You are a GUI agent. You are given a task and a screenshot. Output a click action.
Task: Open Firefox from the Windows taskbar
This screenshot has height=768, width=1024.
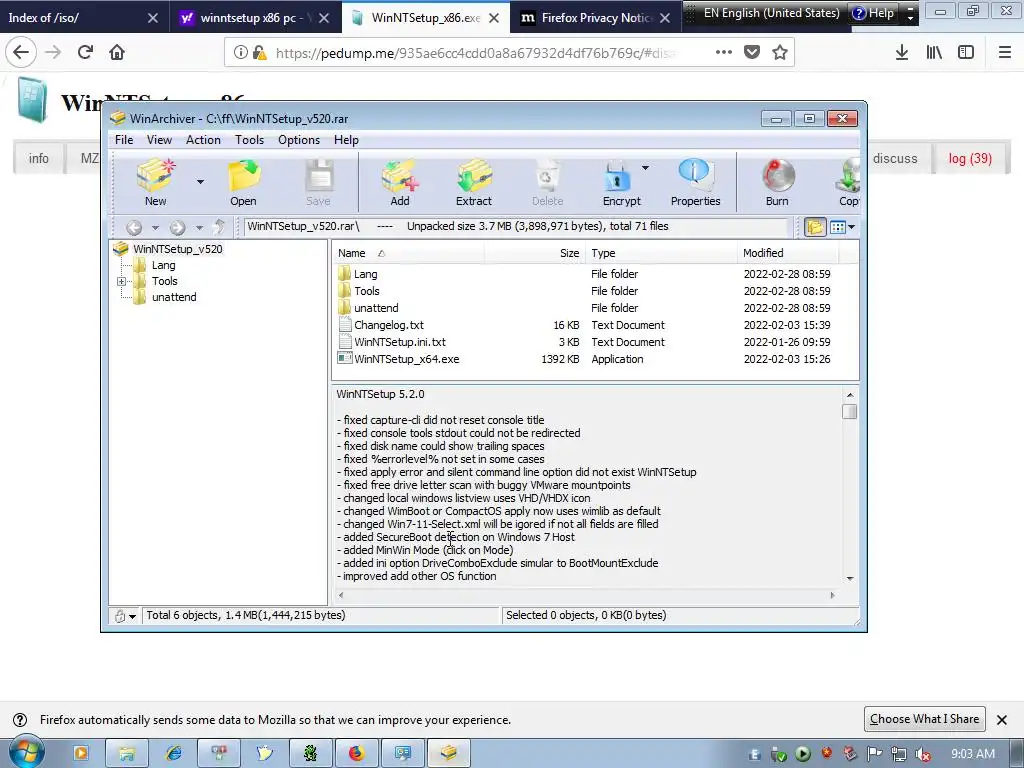[x=356, y=754]
